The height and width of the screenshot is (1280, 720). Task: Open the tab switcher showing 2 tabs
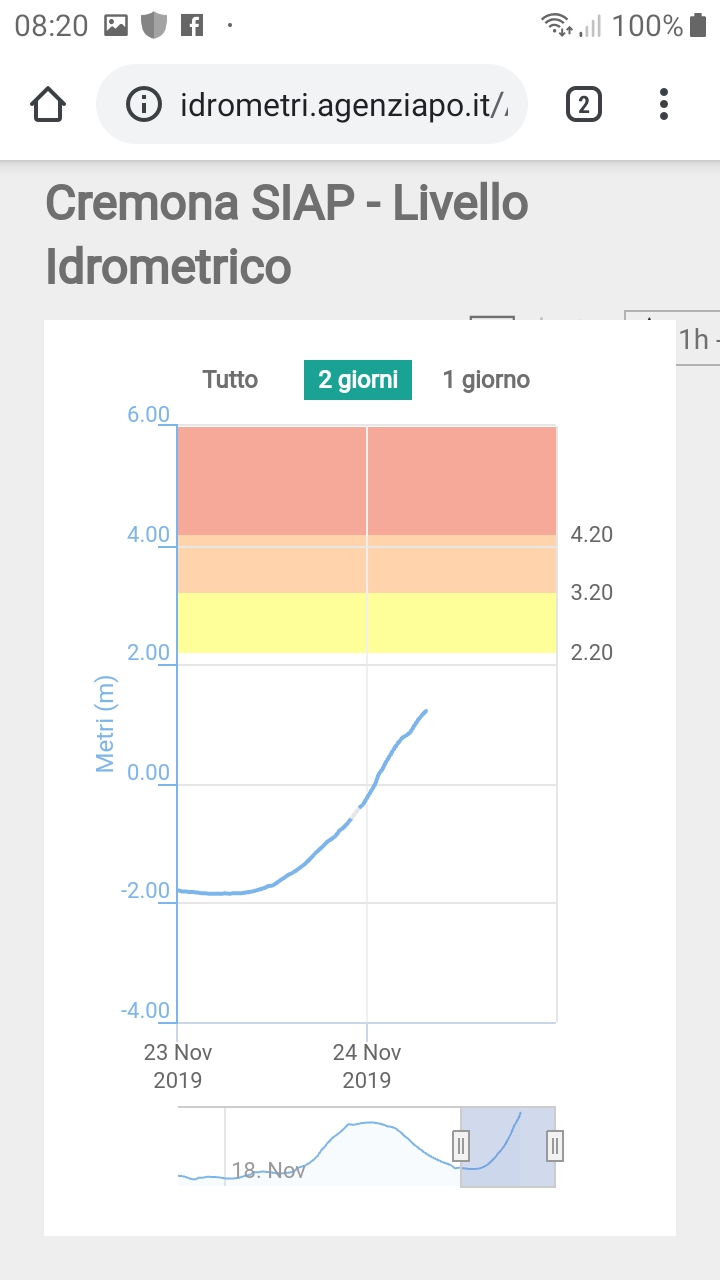click(584, 104)
